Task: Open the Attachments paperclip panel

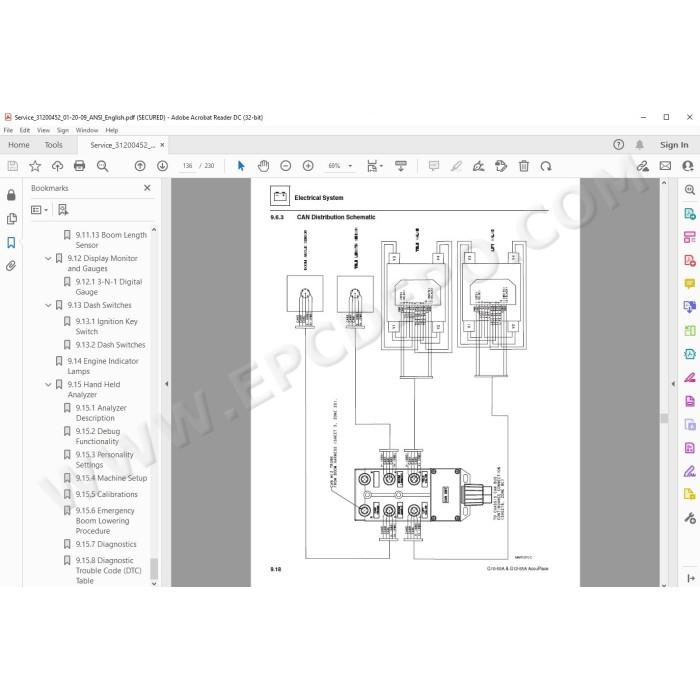Action: 11,266
